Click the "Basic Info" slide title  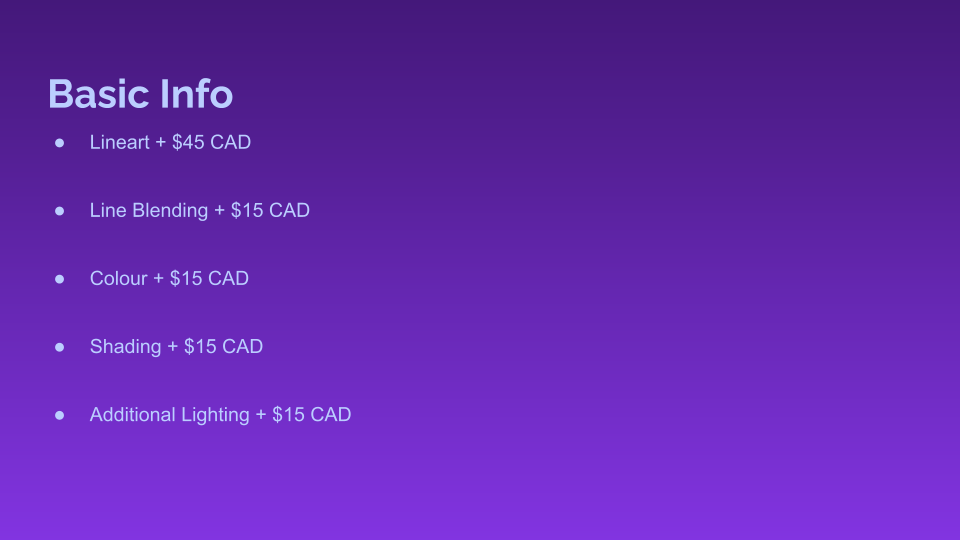pos(140,94)
